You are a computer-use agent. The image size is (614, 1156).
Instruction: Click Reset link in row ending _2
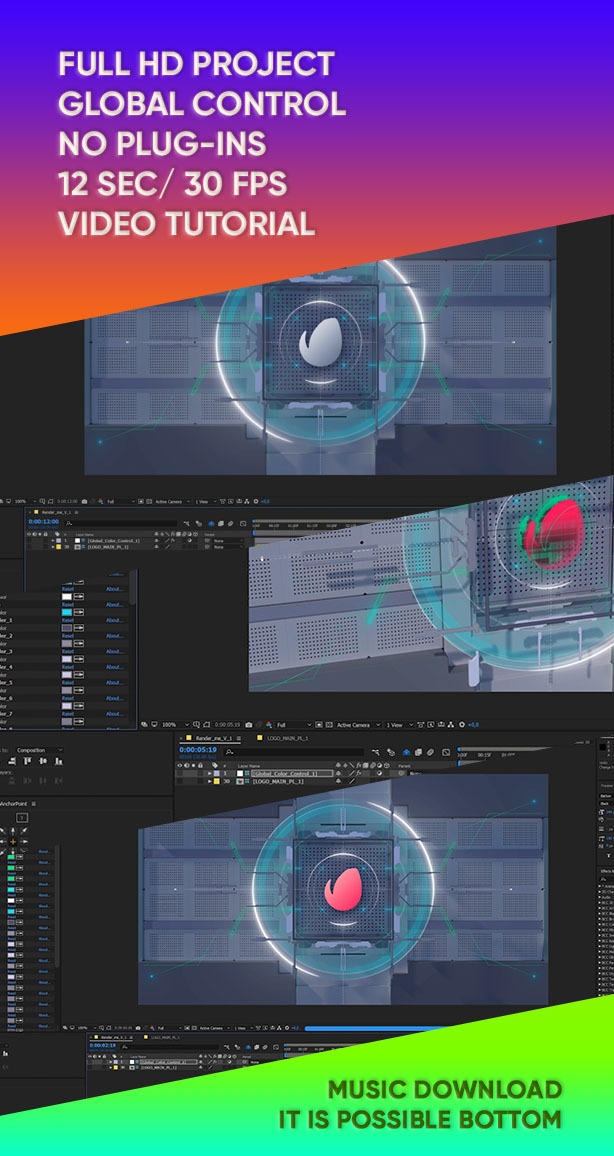click(68, 636)
